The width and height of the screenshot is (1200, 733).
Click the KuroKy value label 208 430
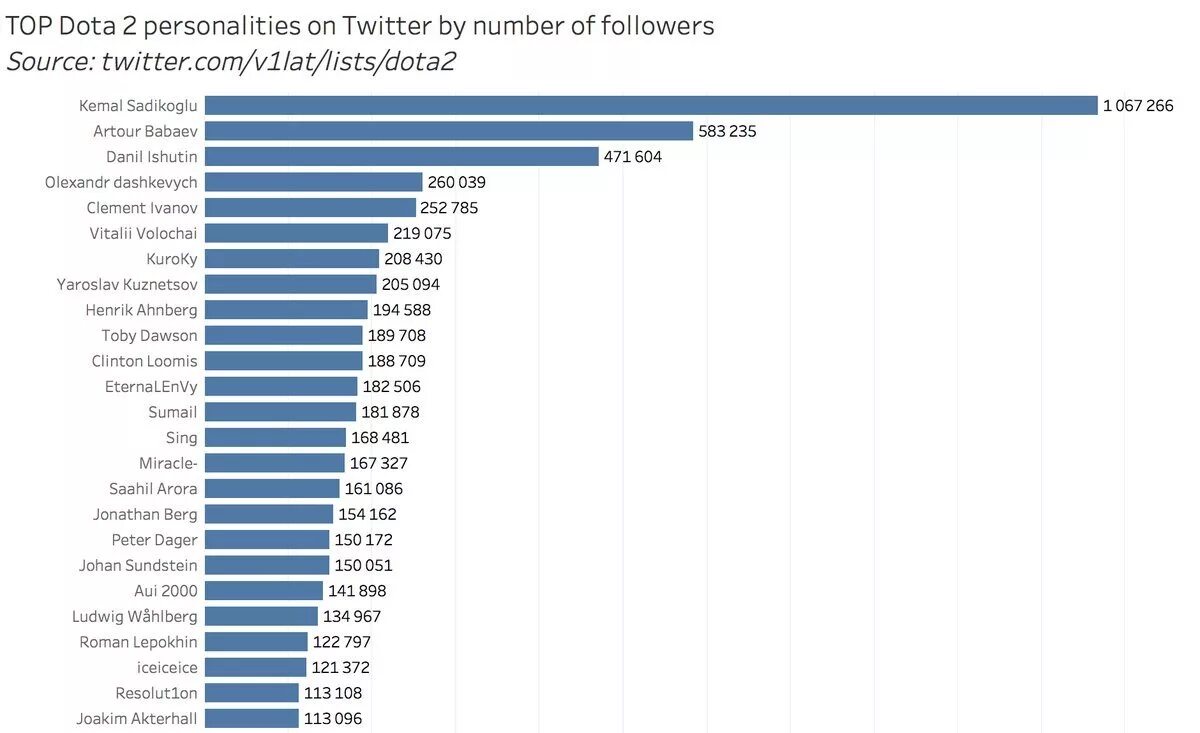pyautogui.click(x=413, y=259)
